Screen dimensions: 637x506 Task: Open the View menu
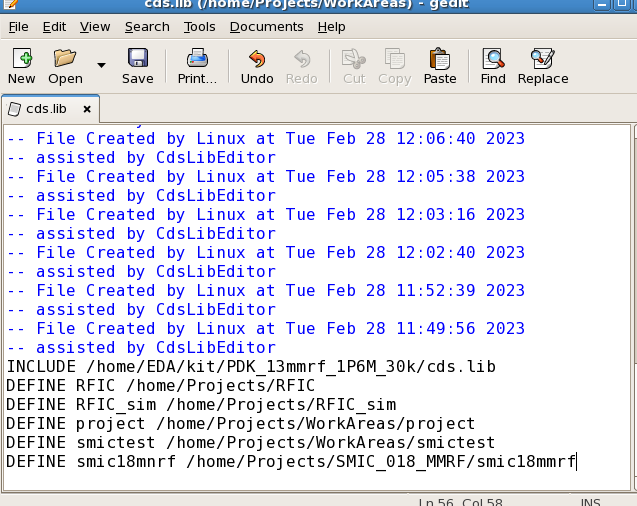[95, 26]
